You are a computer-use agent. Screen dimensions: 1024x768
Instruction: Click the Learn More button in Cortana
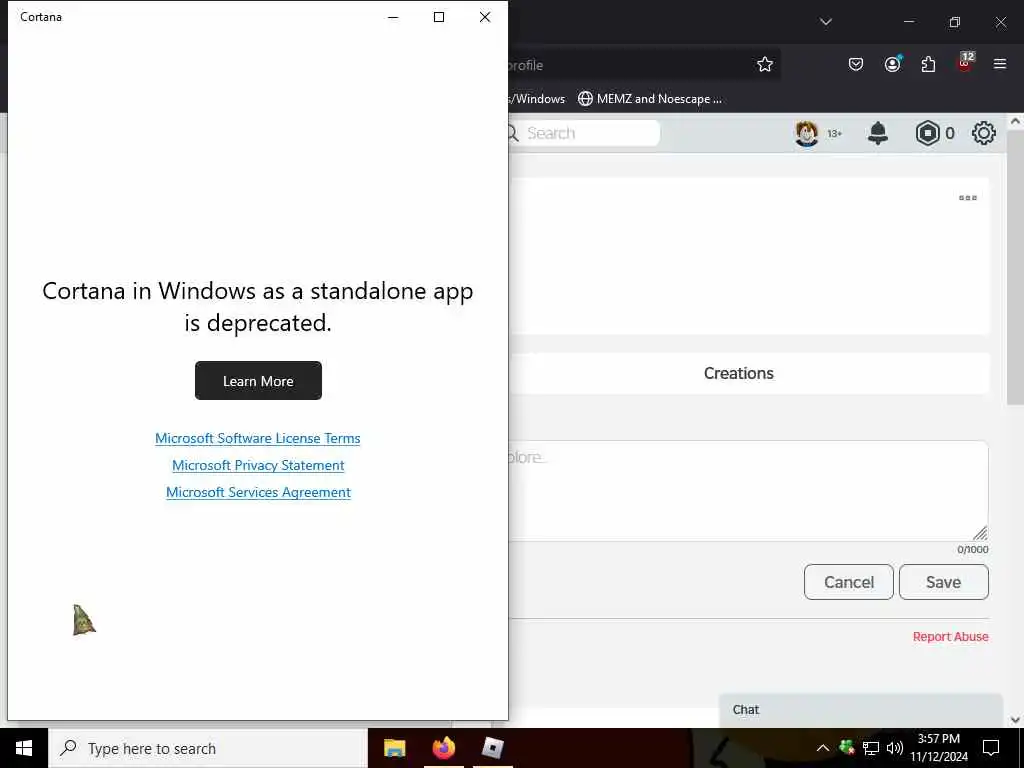coord(258,381)
